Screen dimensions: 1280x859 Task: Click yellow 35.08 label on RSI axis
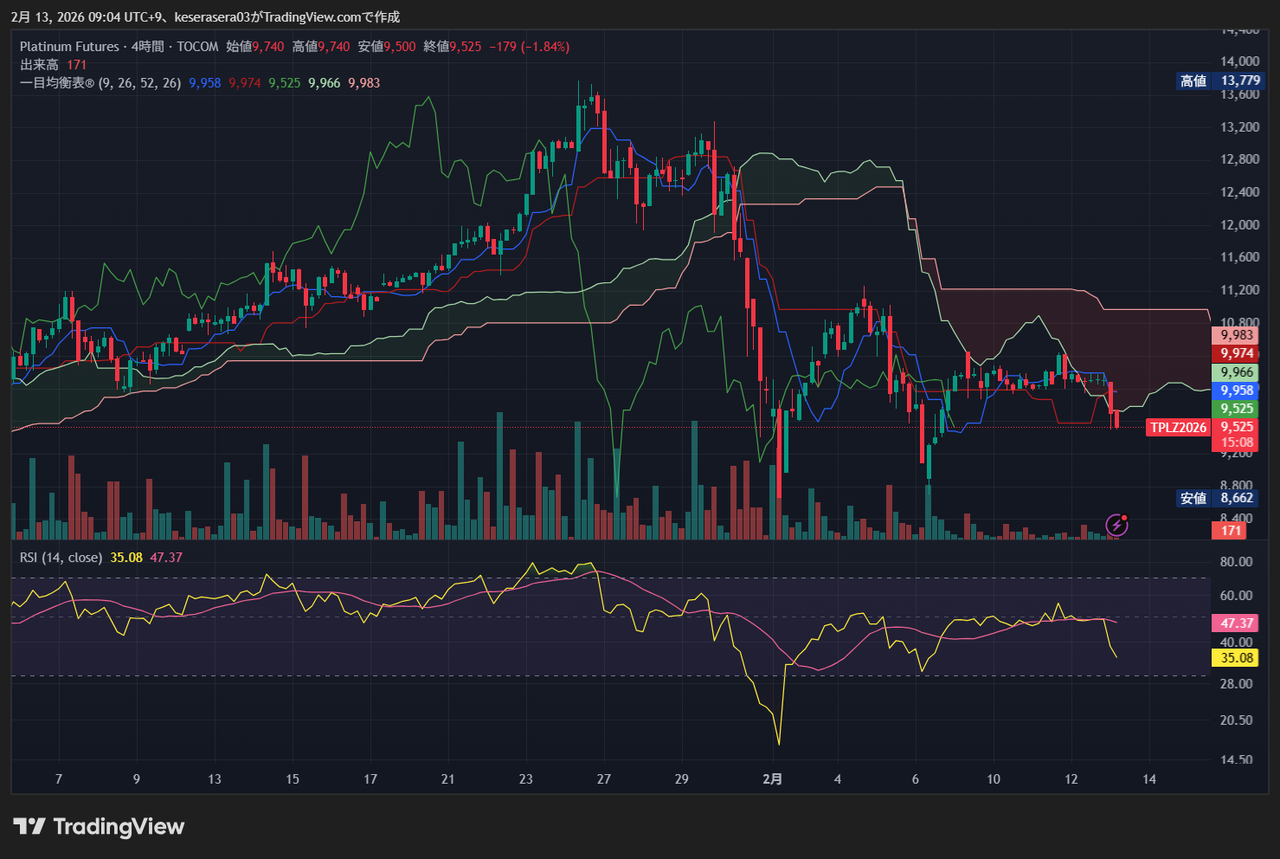click(x=1234, y=658)
